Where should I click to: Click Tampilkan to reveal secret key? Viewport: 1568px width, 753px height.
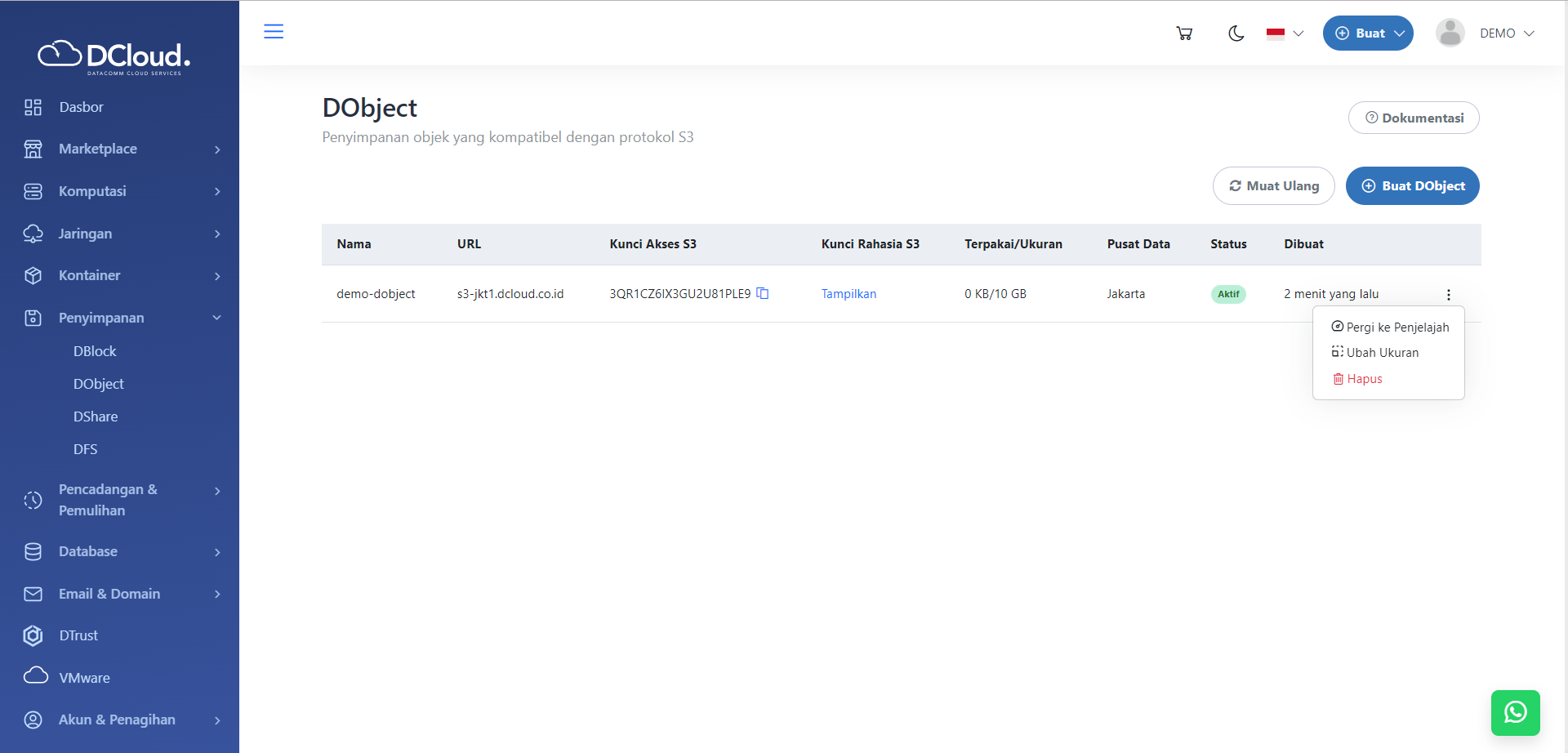(849, 294)
